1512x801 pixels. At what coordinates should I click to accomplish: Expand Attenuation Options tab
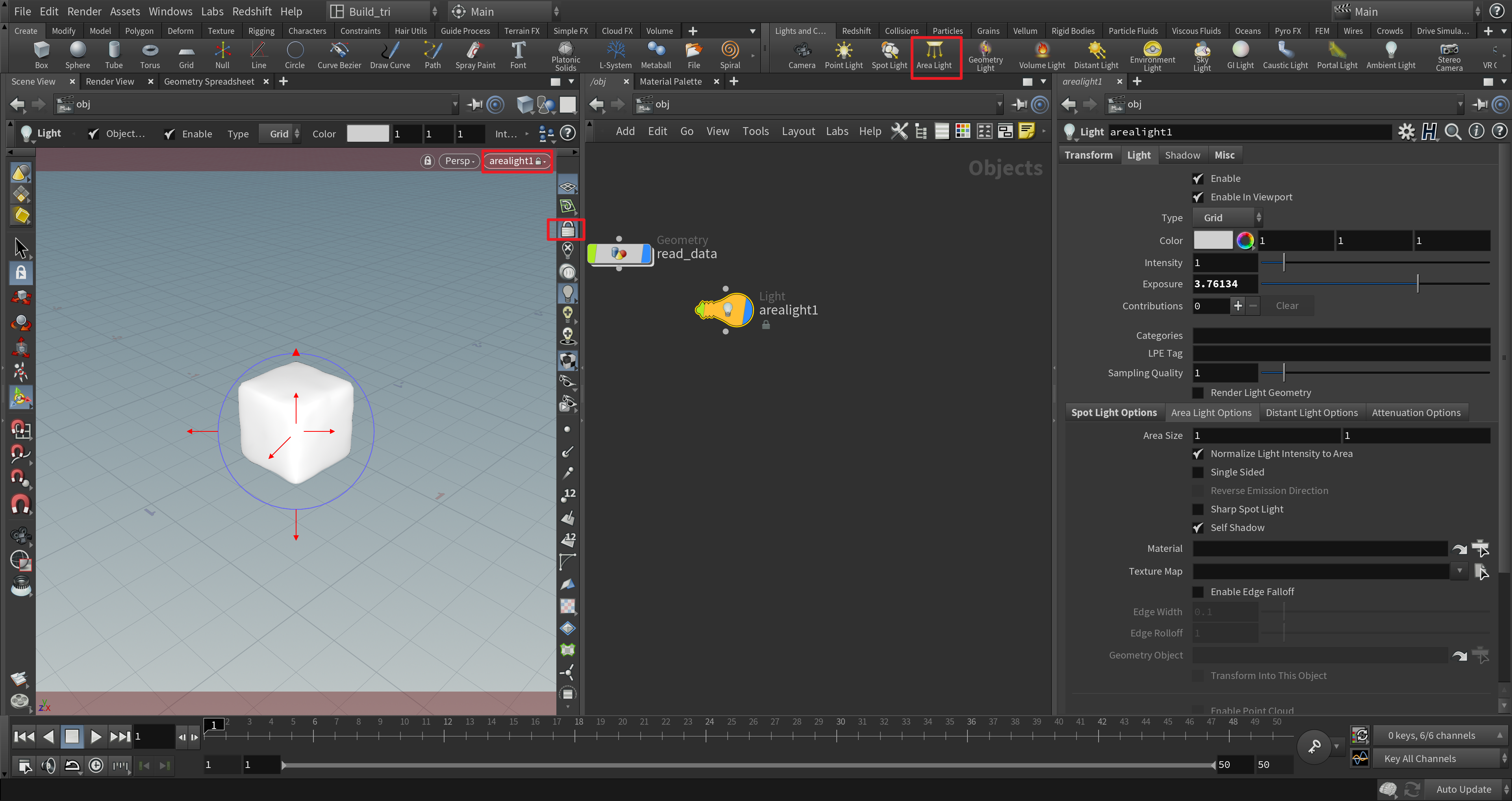click(x=1416, y=412)
